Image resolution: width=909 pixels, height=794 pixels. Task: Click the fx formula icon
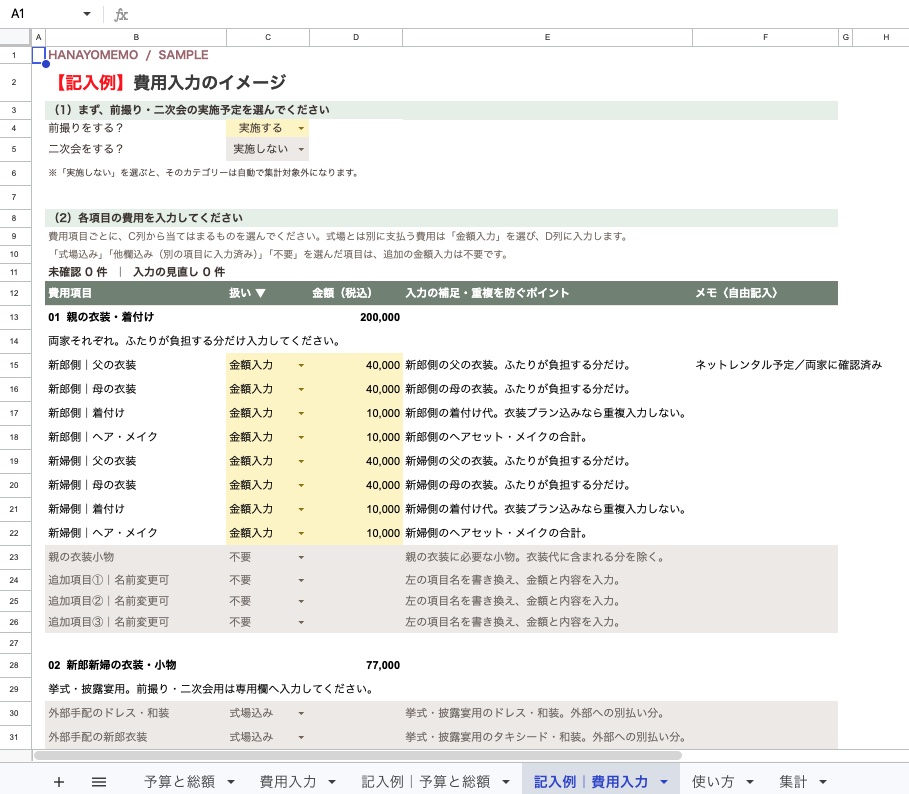[x=121, y=14]
